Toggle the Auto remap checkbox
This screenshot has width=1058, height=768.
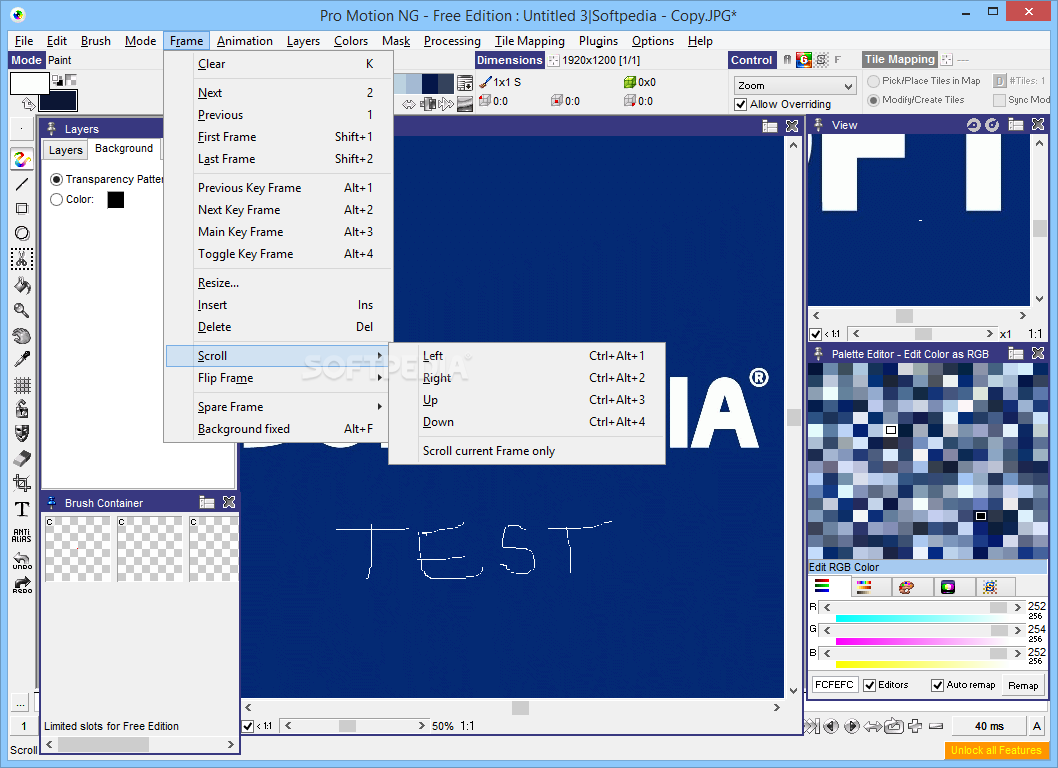[x=937, y=685]
